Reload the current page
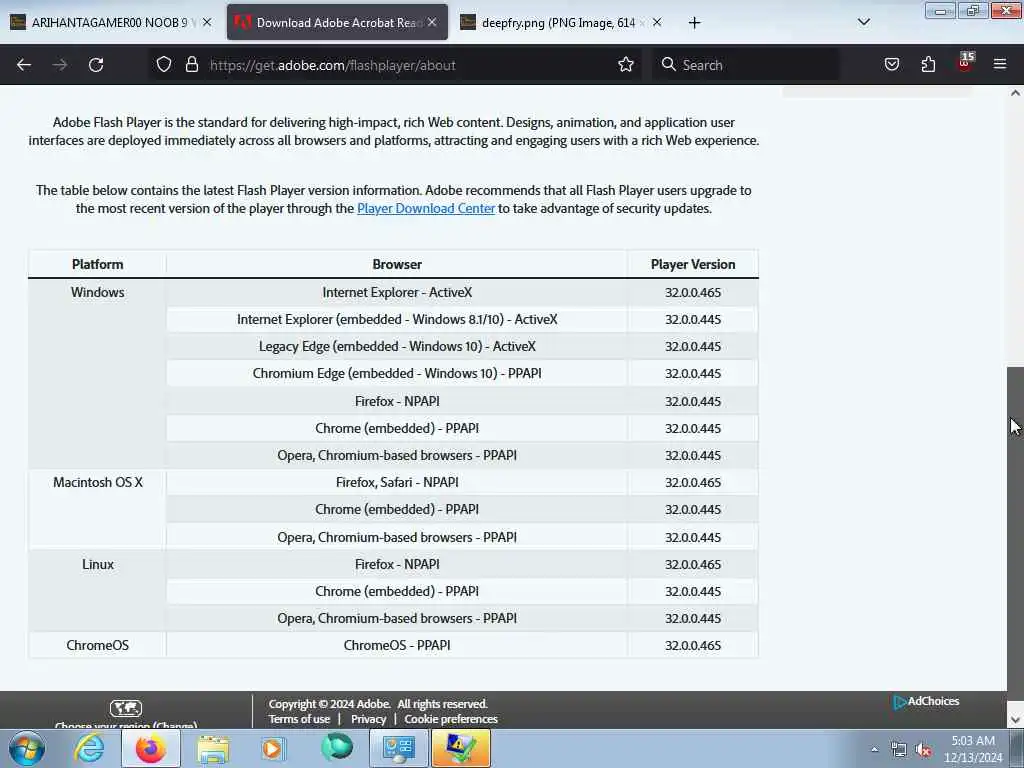The height and width of the screenshot is (768, 1024). click(x=96, y=65)
